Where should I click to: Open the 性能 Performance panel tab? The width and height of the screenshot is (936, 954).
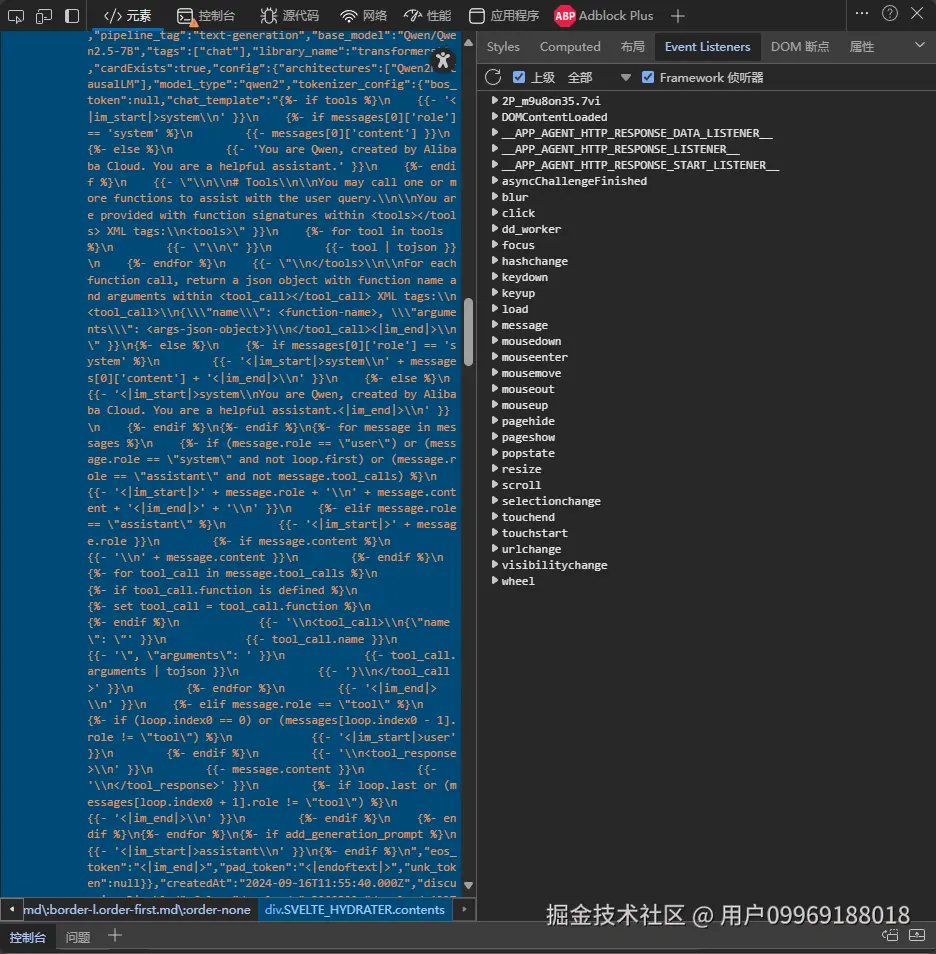coord(428,16)
